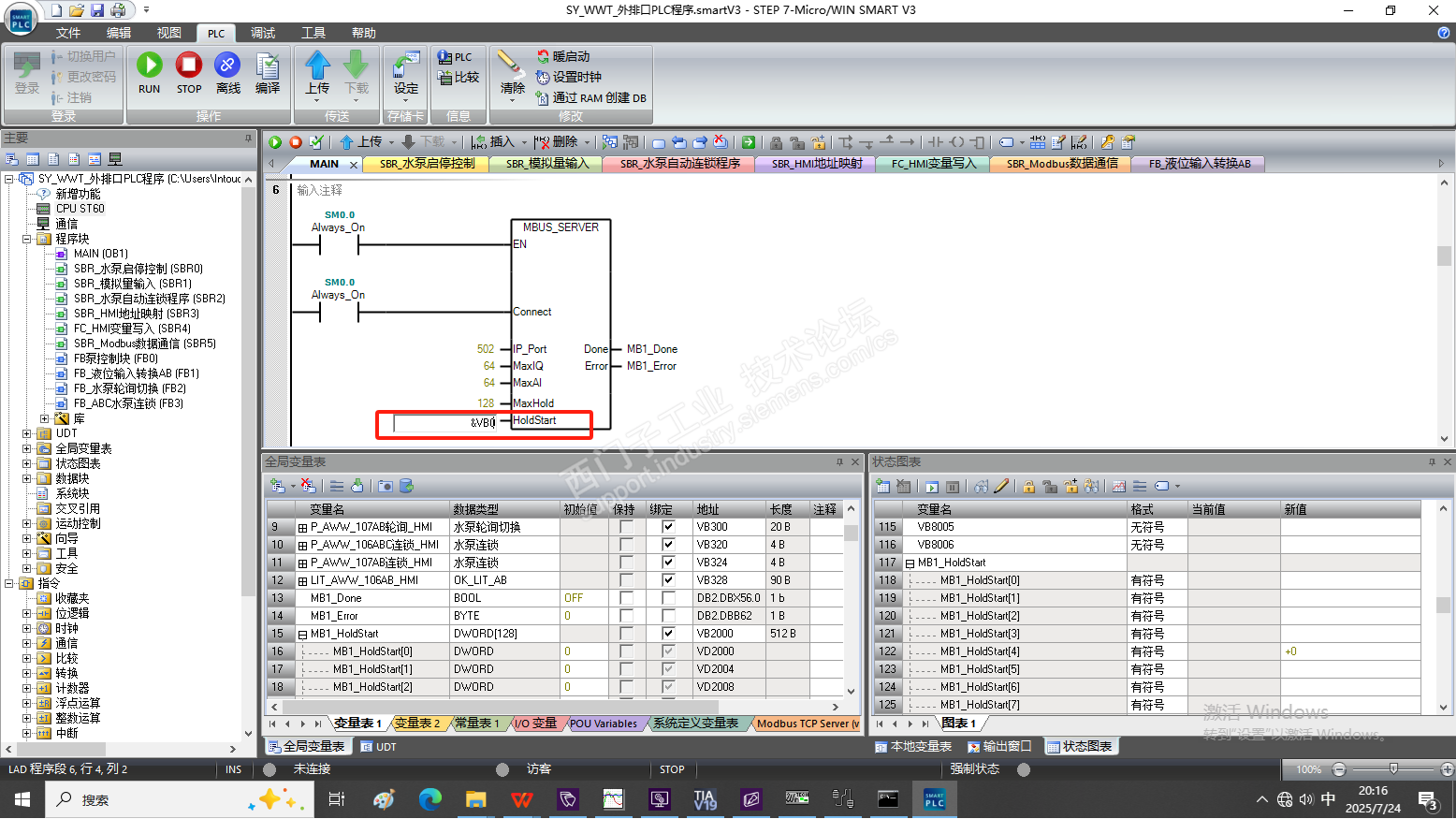
Task: Adjust the zoom slider handle in the status bar
Action: coord(1393,769)
